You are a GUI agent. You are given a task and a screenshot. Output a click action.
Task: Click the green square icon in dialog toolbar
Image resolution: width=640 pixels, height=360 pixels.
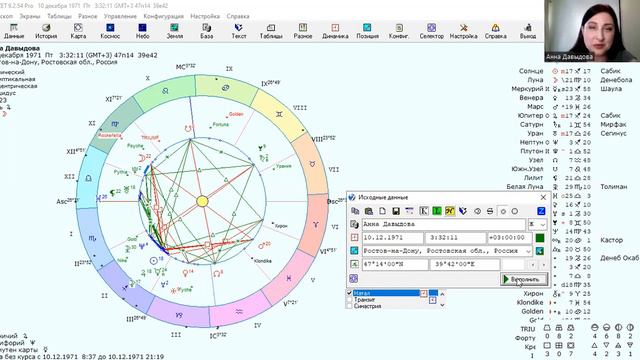[437, 211]
